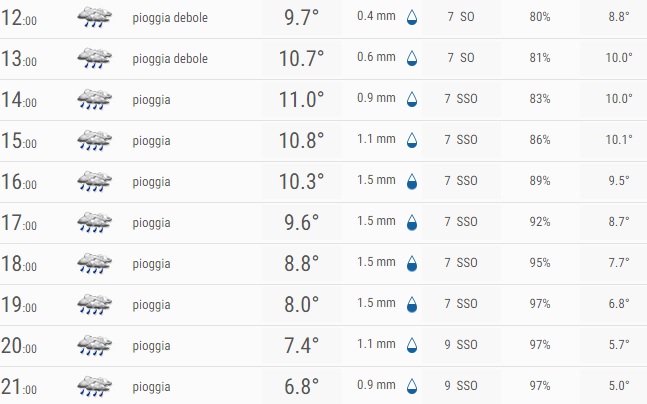Click the 9 SSO wind value at 21:00

(461, 385)
